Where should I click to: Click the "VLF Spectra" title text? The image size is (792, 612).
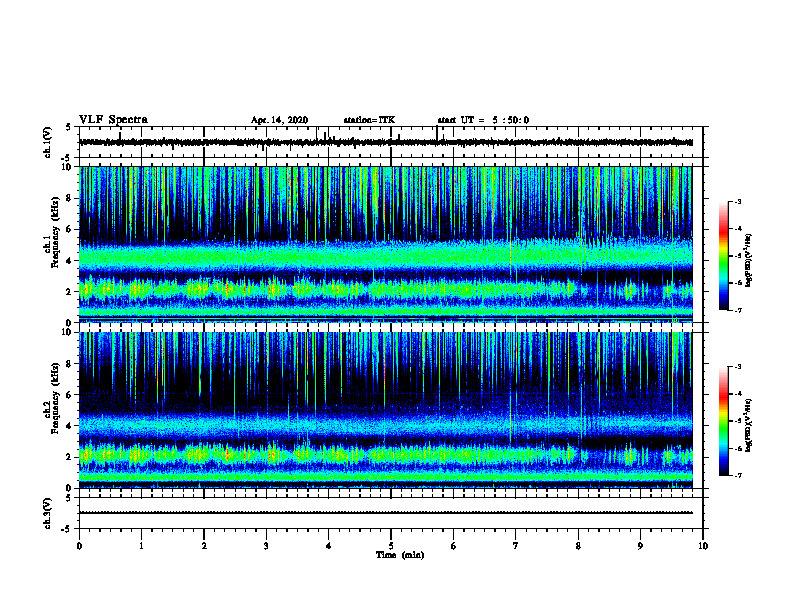pos(113,120)
